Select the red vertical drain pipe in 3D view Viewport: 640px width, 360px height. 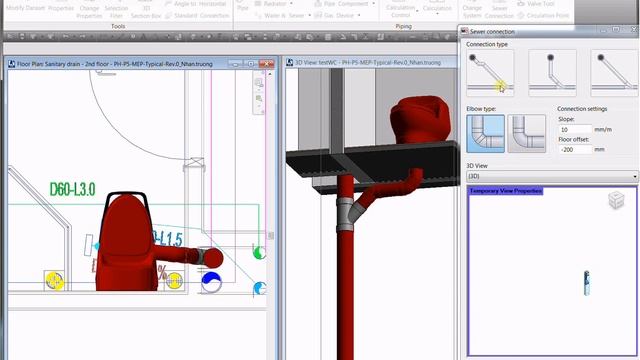[x=345, y=294]
